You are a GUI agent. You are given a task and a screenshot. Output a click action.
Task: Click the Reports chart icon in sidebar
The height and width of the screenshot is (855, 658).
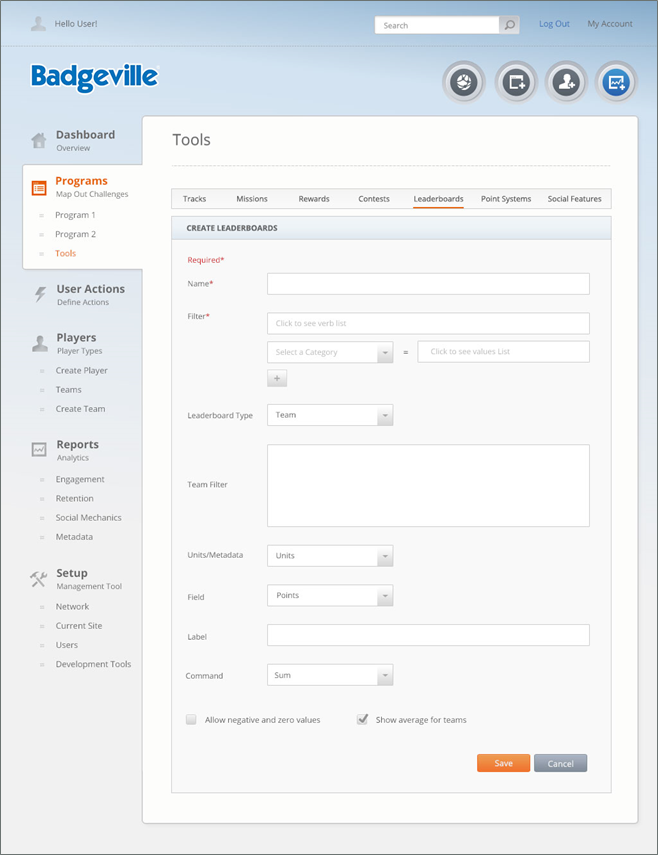(39, 450)
